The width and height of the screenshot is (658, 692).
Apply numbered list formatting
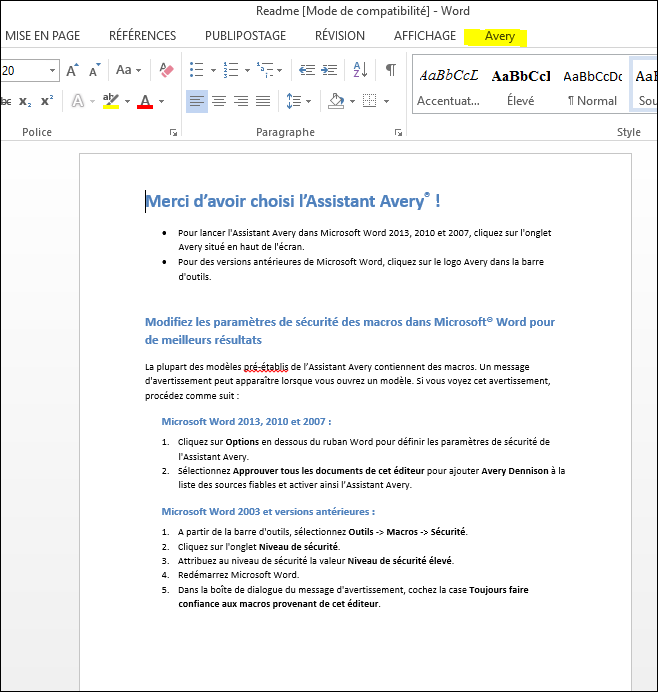click(x=231, y=70)
